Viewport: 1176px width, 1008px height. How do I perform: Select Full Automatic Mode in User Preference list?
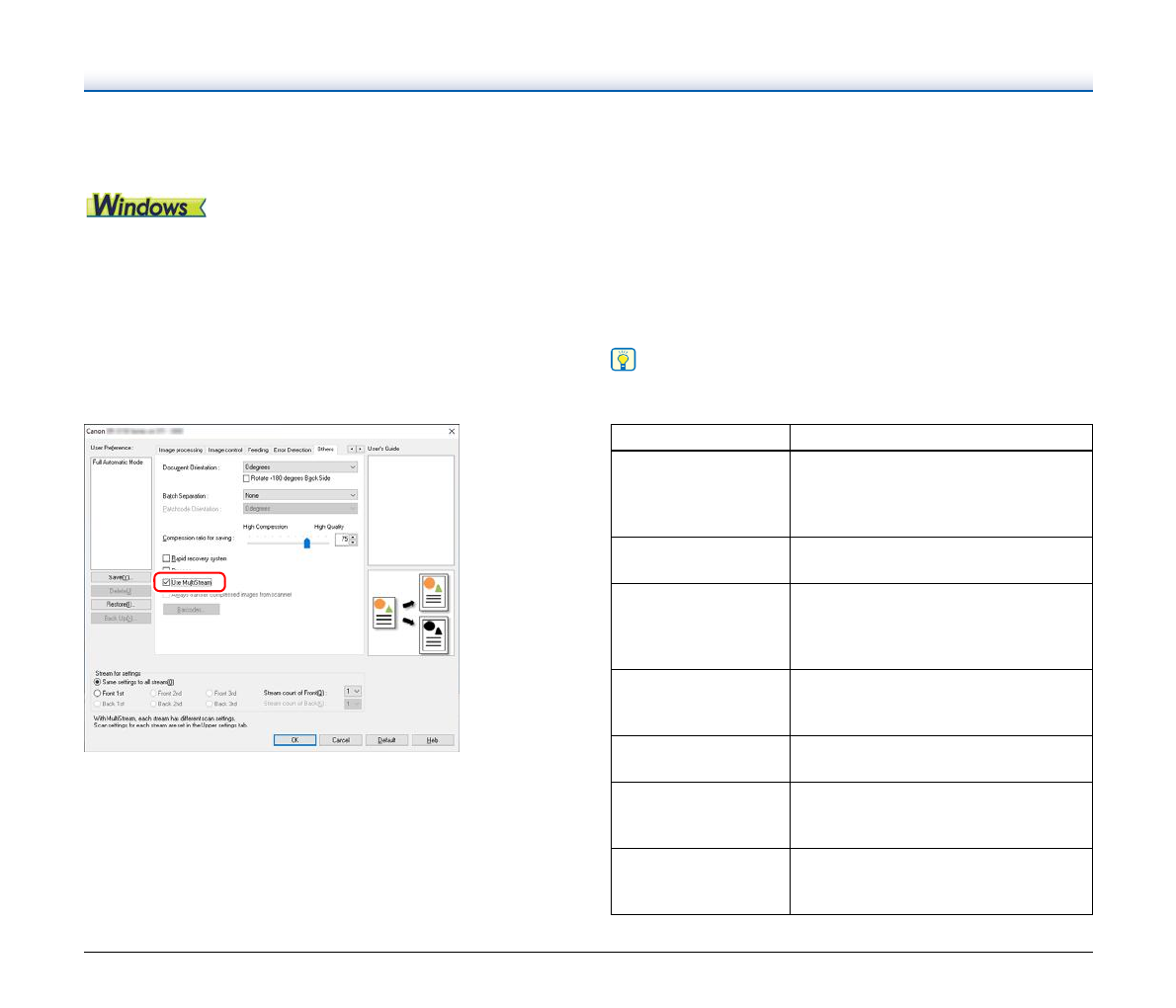coord(118,462)
